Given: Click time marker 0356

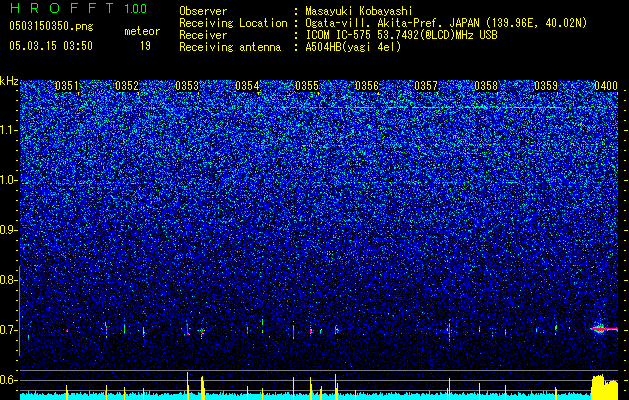Looking at the screenshot, I should tap(367, 86).
